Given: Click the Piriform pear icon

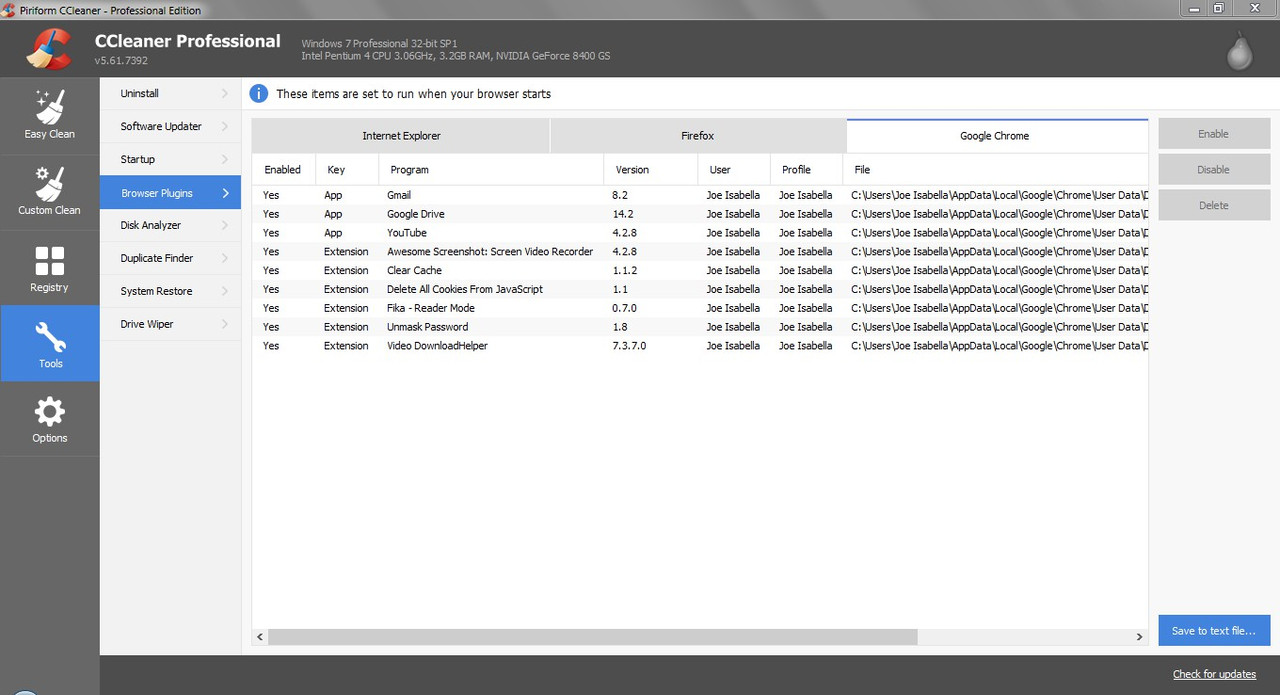Looking at the screenshot, I should click(1239, 50).
